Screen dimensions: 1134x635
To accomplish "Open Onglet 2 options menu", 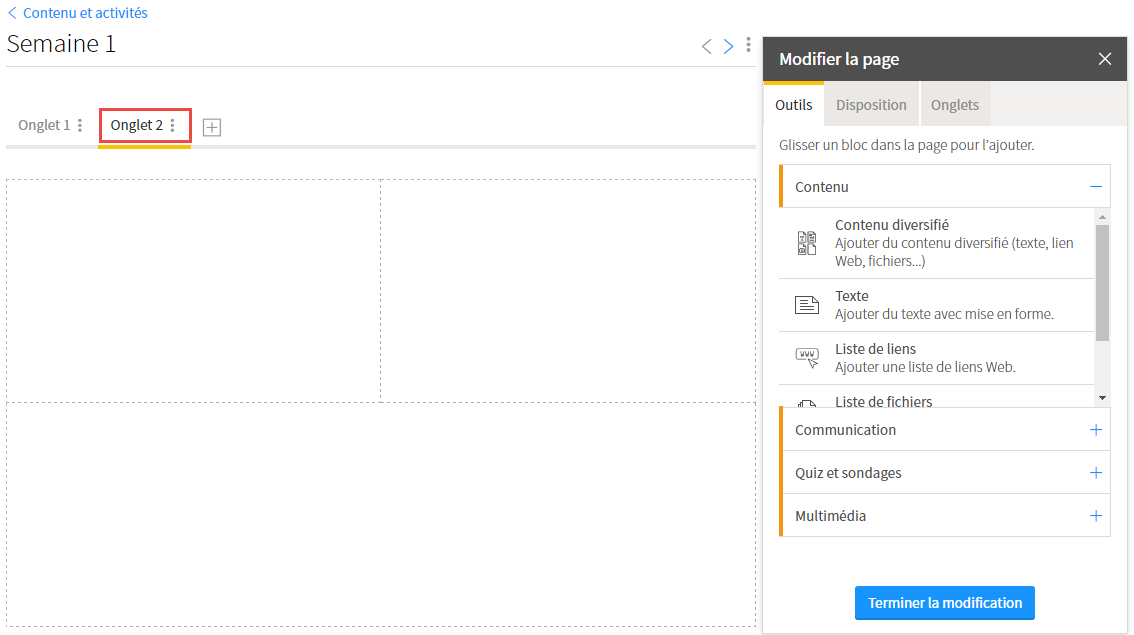I will click(x=173, y=125).
